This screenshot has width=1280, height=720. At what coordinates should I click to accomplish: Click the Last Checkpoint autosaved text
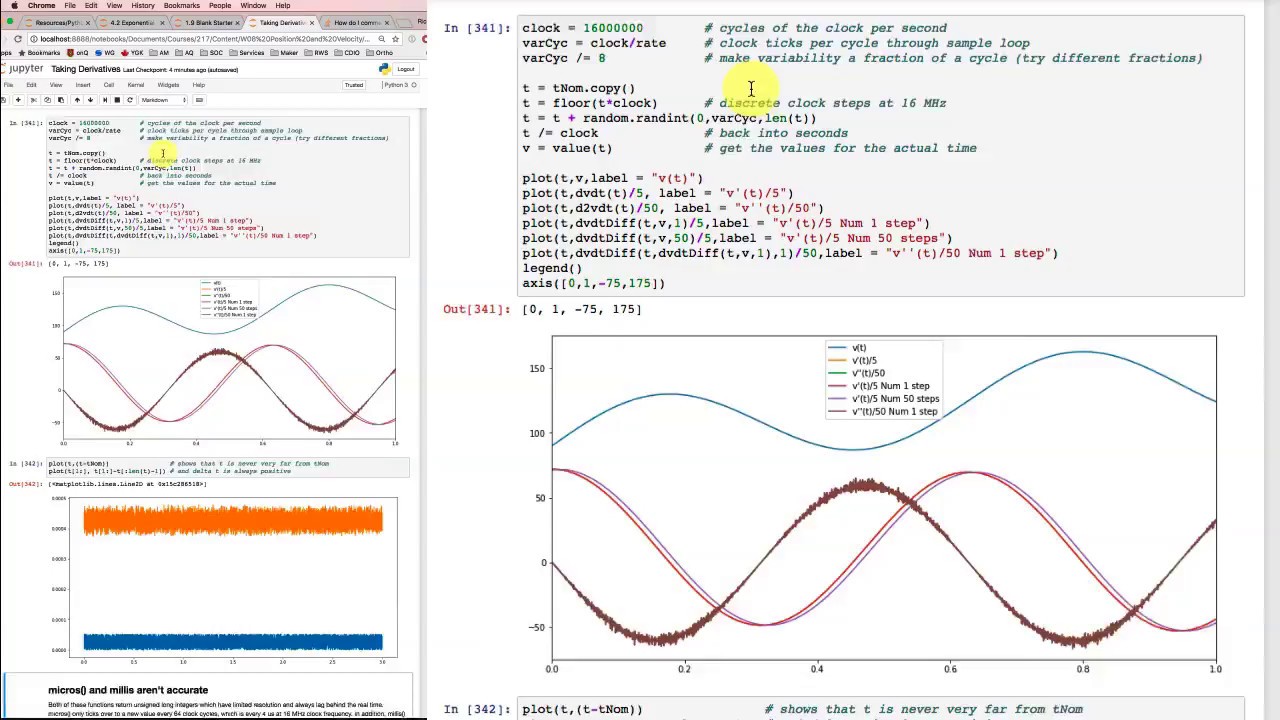180,70
